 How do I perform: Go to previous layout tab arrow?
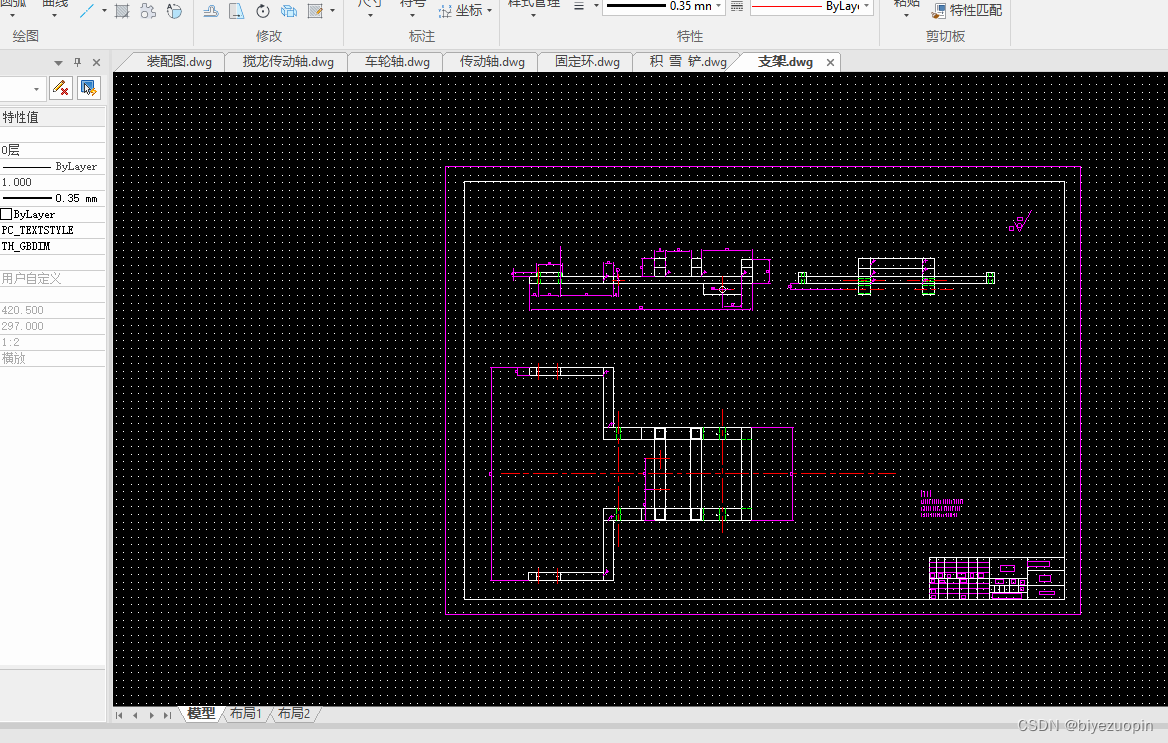(135, 715)
